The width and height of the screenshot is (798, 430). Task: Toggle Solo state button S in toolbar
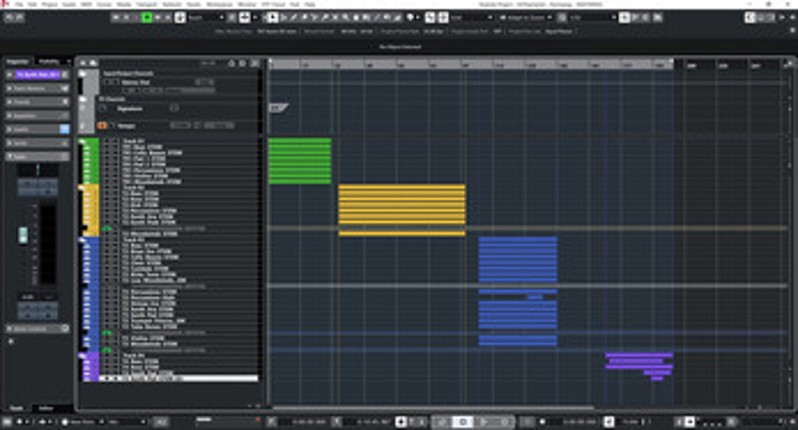tap(126, 17)
